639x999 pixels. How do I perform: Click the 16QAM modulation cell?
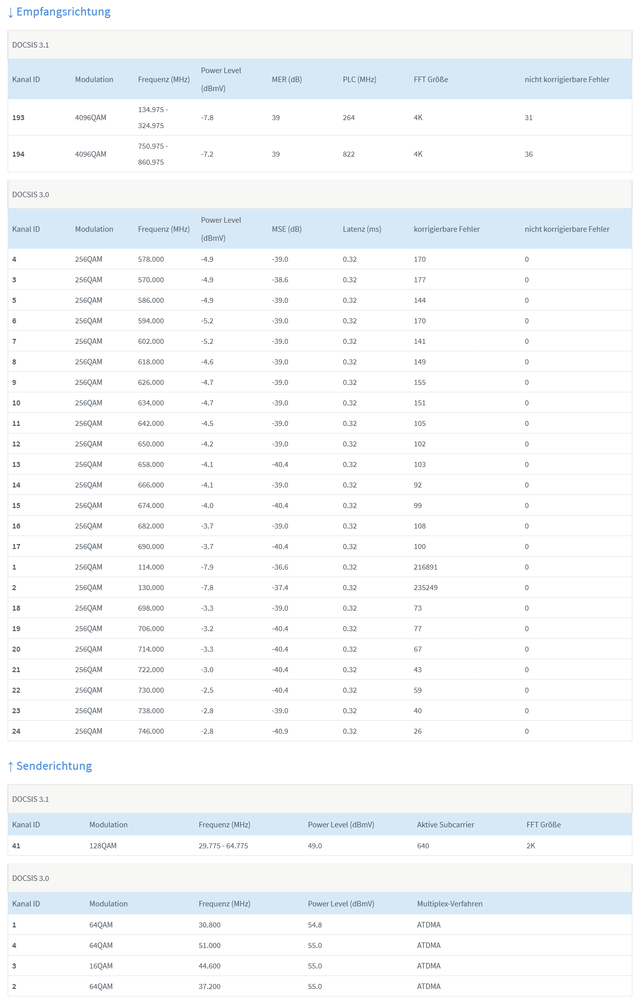101,966
